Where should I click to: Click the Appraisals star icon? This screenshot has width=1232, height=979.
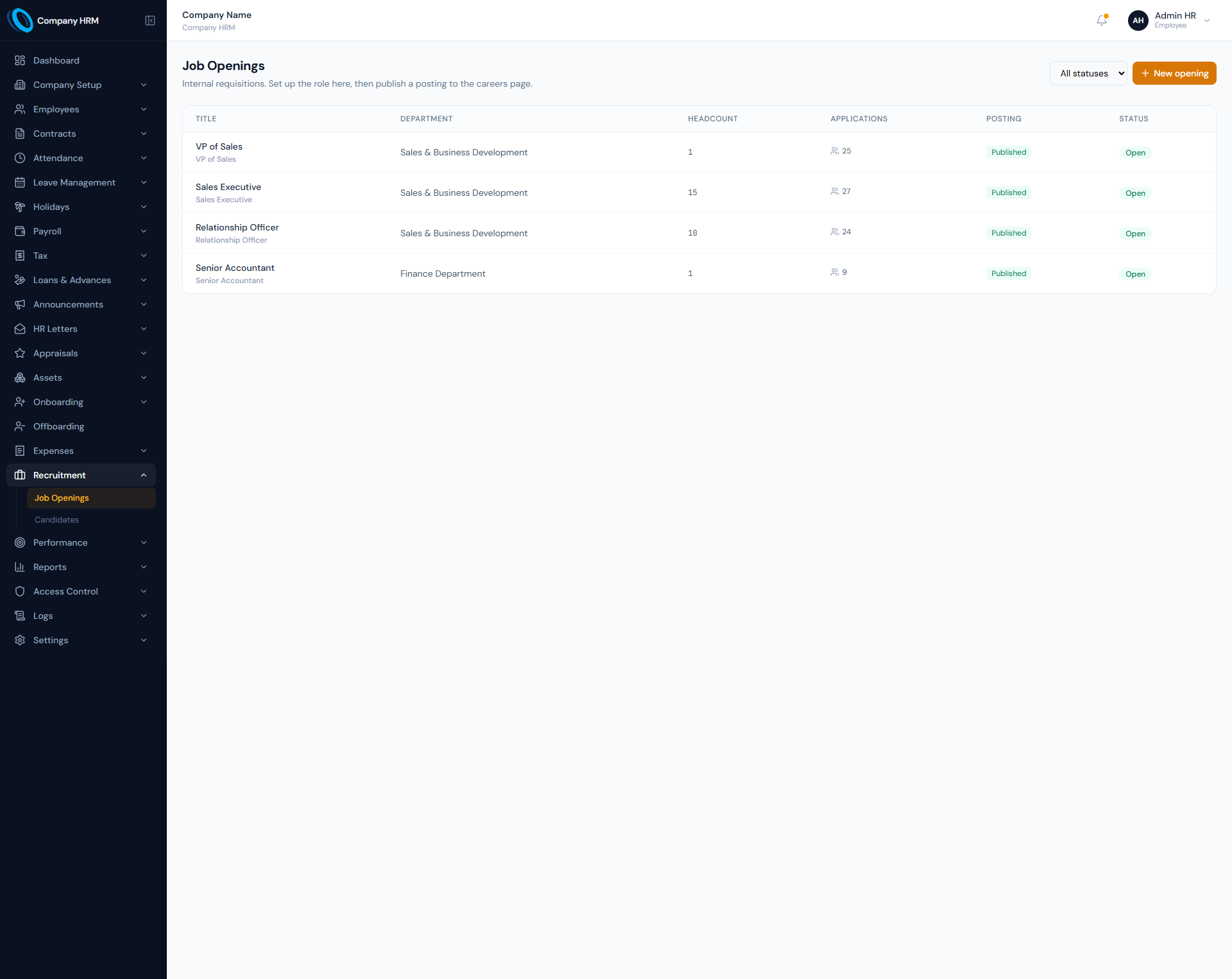[x=20, y=353]
